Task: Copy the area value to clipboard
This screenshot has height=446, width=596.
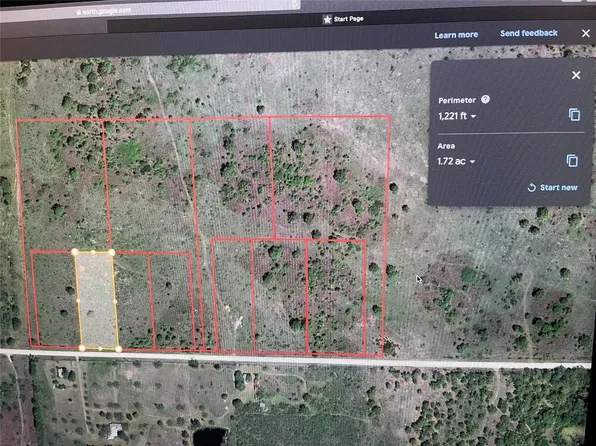Action: point(572,160)
